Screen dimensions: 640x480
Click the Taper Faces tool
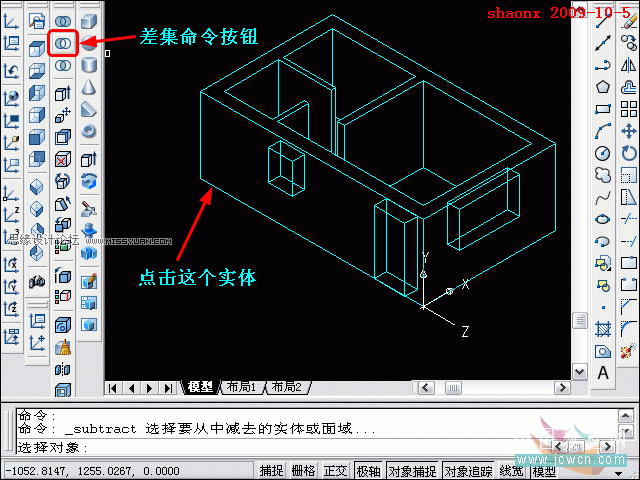tap(63, 203)
